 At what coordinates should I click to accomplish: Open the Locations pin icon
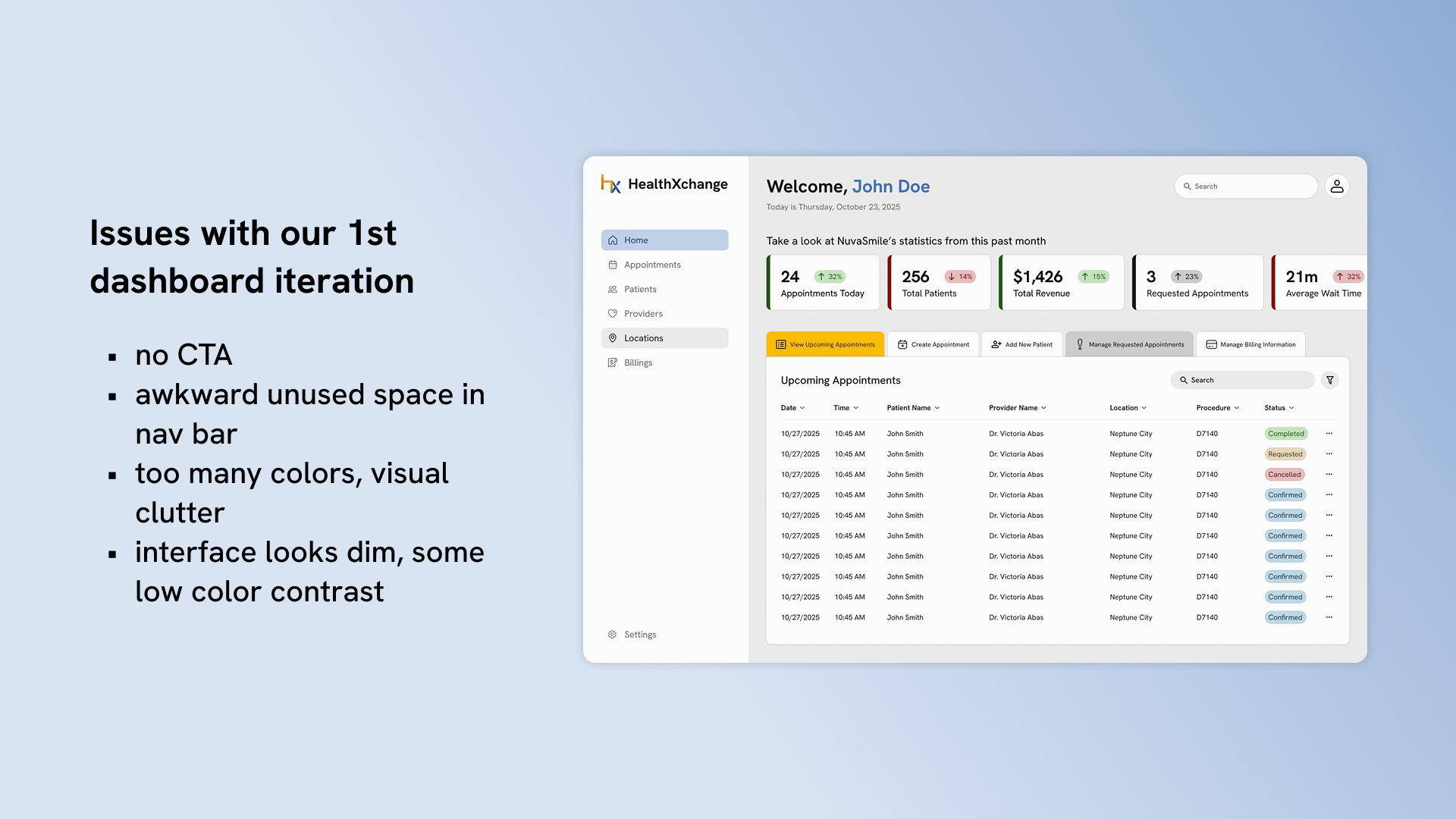coord(613,337)
